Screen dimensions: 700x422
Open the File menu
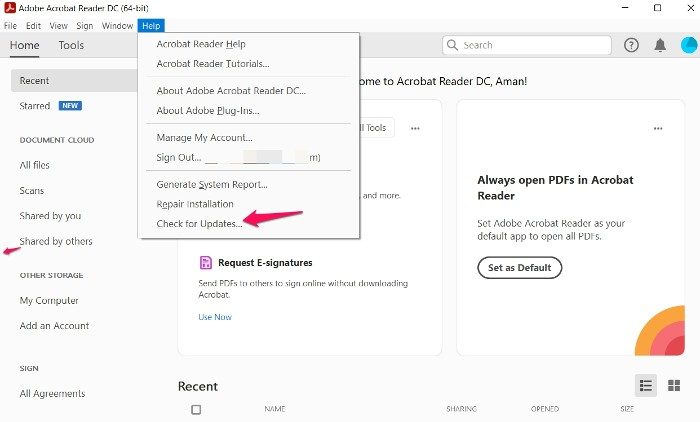(x=10, y=26)
